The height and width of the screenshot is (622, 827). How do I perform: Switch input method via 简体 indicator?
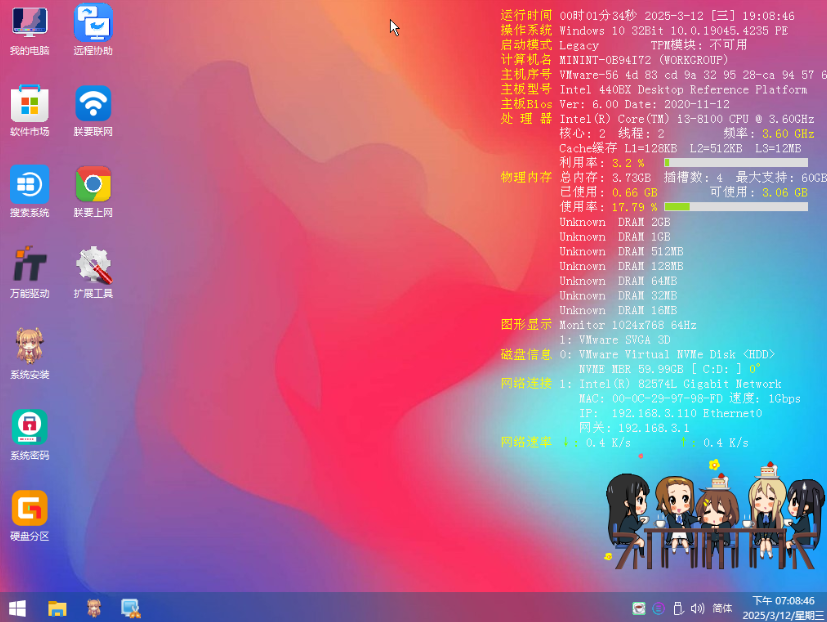(x=722, y=608)
